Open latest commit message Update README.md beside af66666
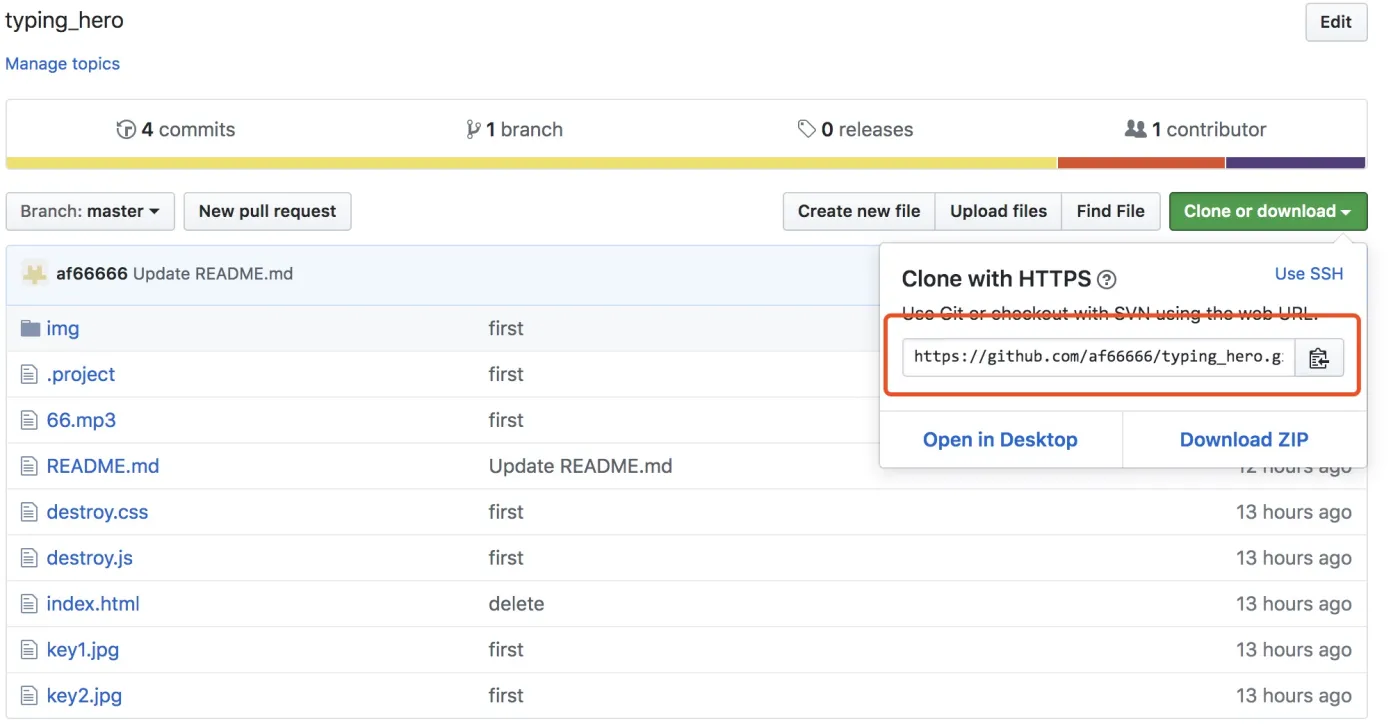1400x726 pixels. coord(213,274)
